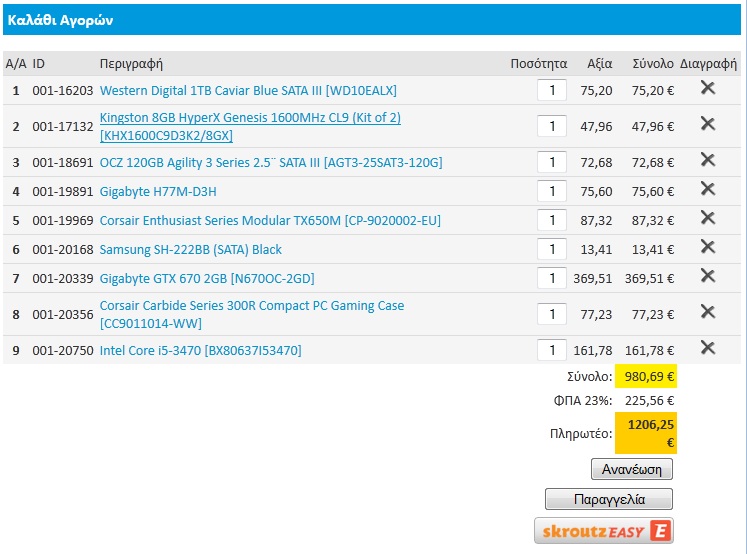Focus quantity field for Kingston 8GB HyperX

point(552,126)
